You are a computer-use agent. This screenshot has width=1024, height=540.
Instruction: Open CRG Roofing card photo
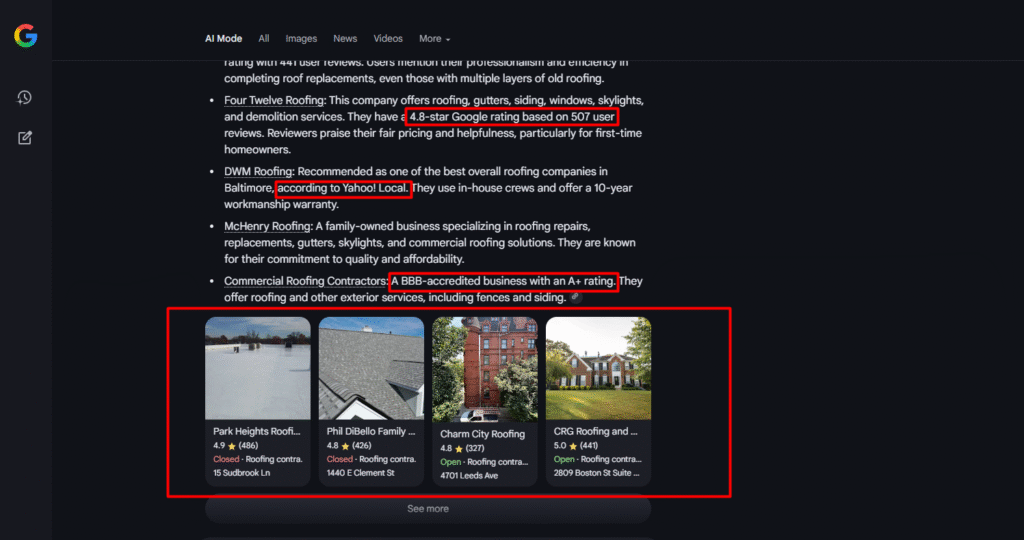[x=598, y=368]
